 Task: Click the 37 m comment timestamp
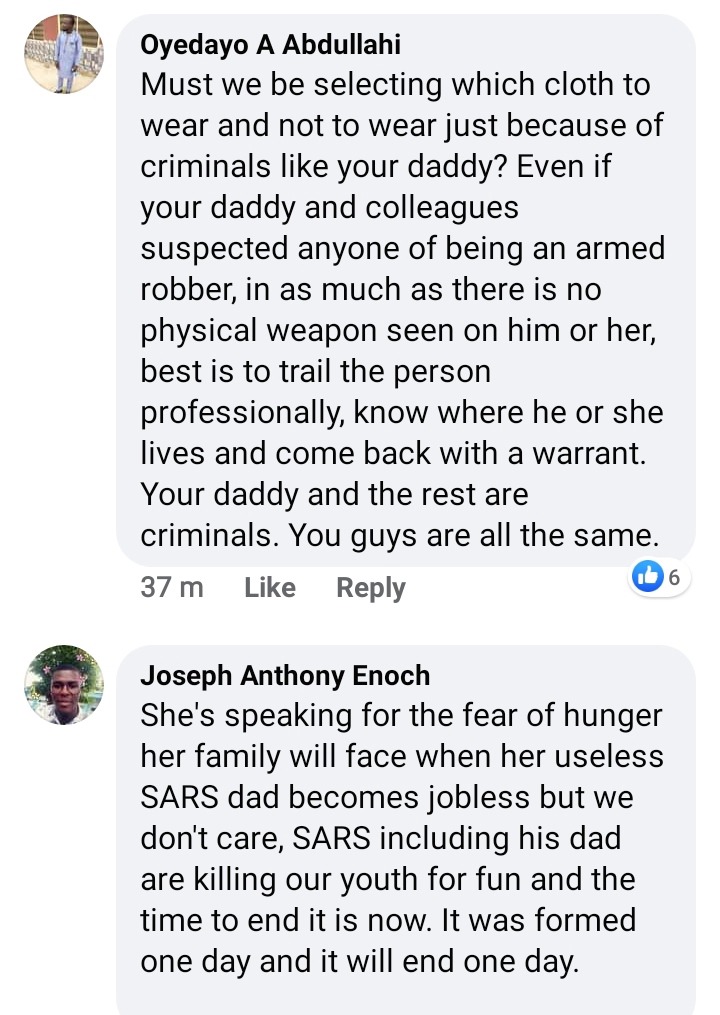172,588
